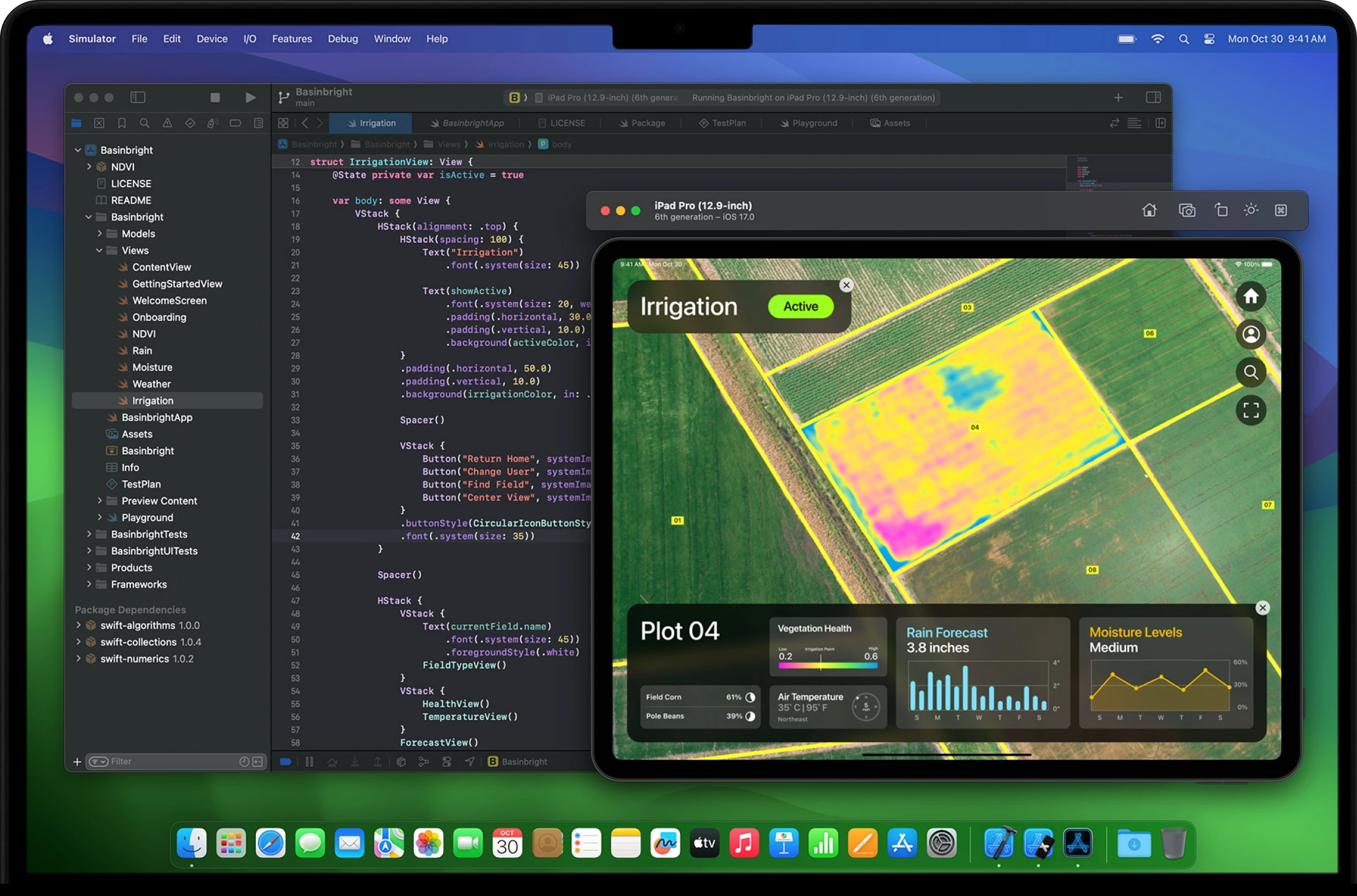Click the Simulator Home icon
The height and width of the screenshot is (896, 1357).
tap(1149, 210)
